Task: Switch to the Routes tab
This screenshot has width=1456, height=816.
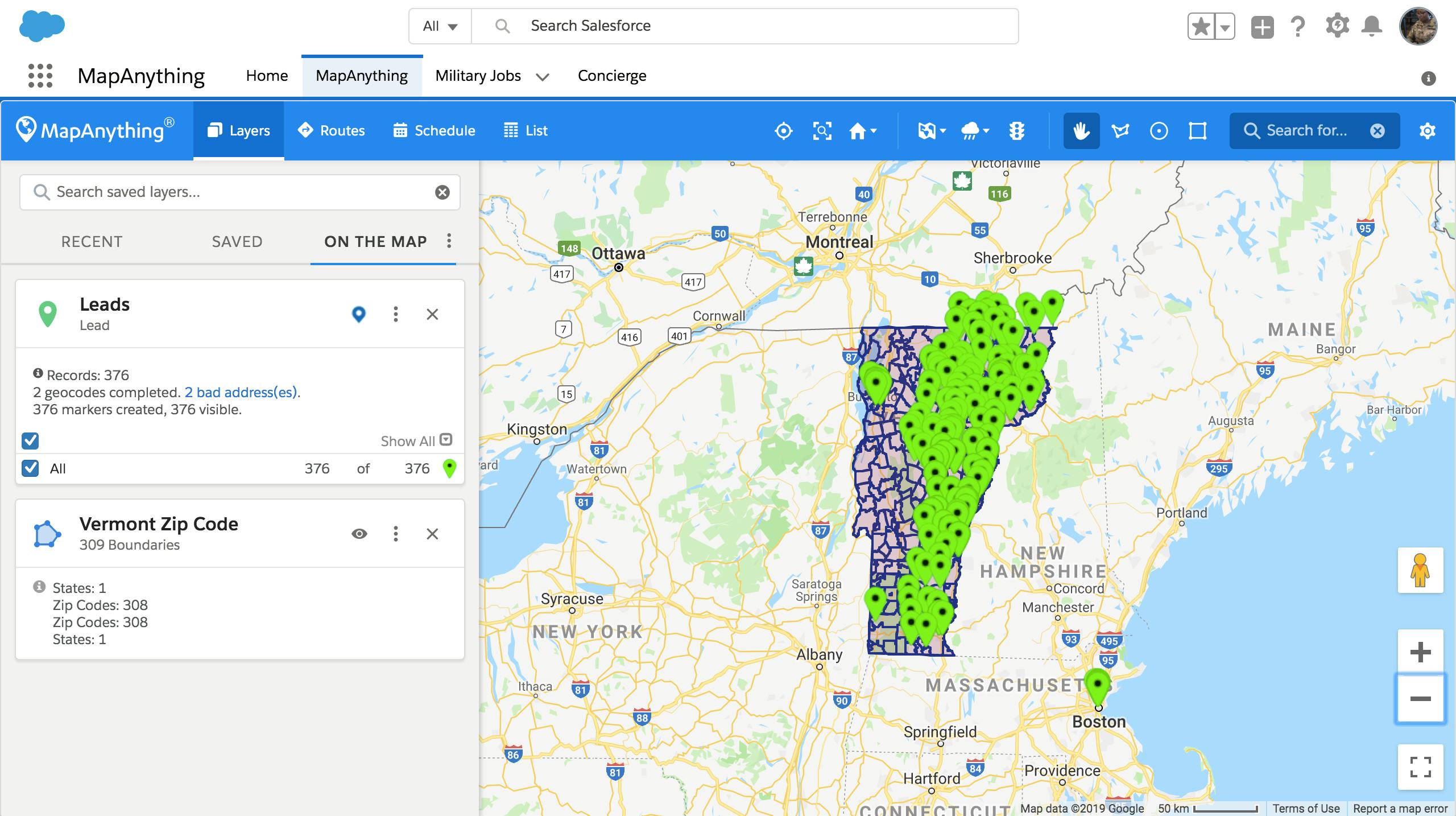Action: (331, 130)
